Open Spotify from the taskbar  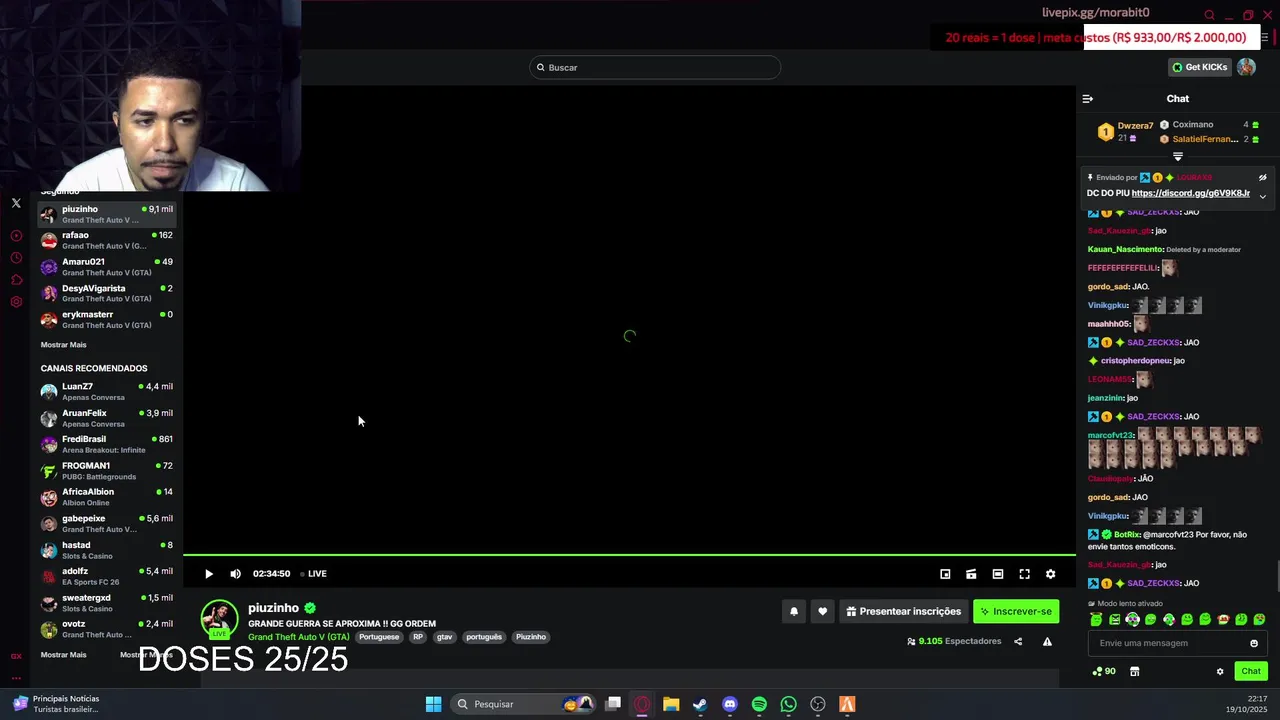coord(759,704)
